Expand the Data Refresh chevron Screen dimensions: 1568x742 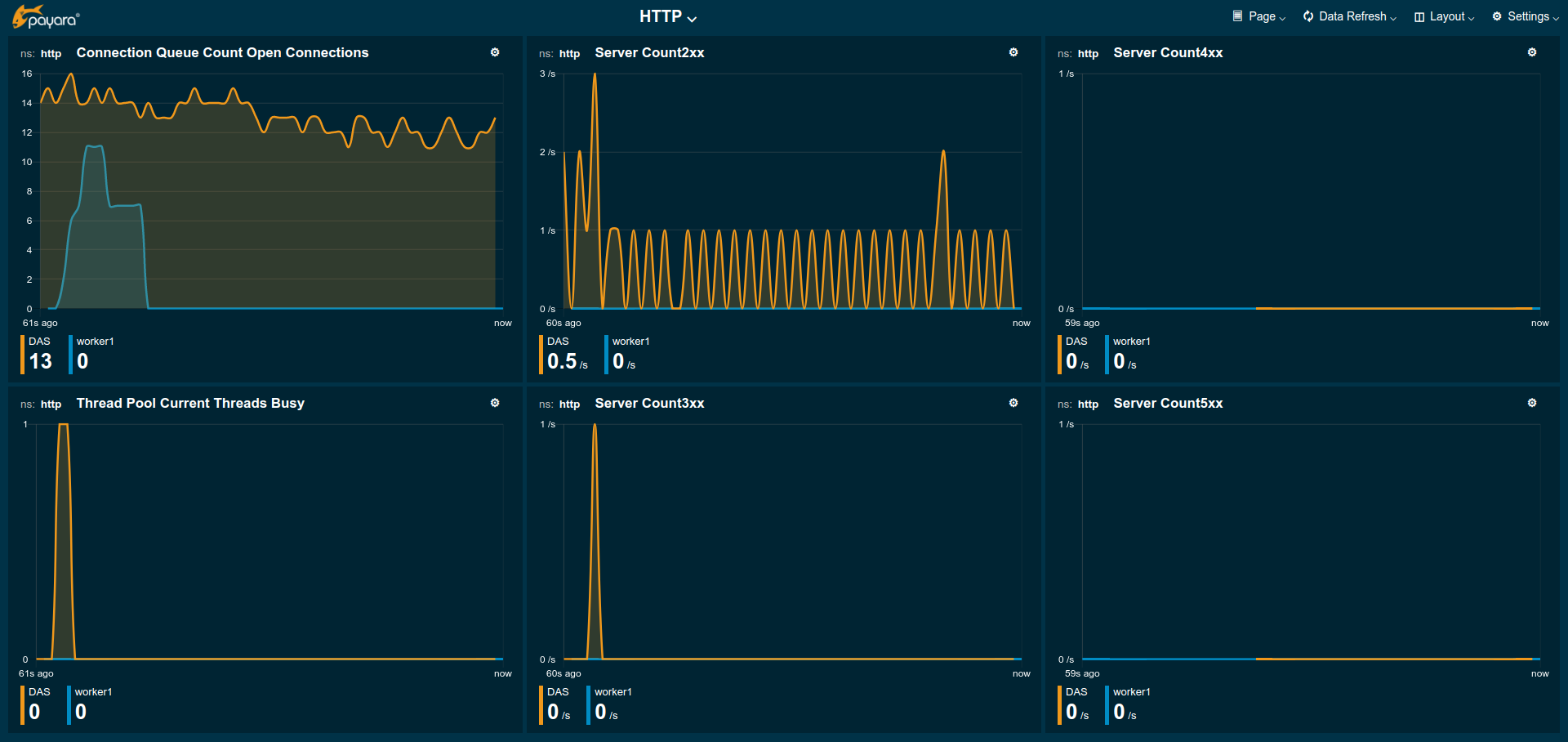[x=1393, y=18]
